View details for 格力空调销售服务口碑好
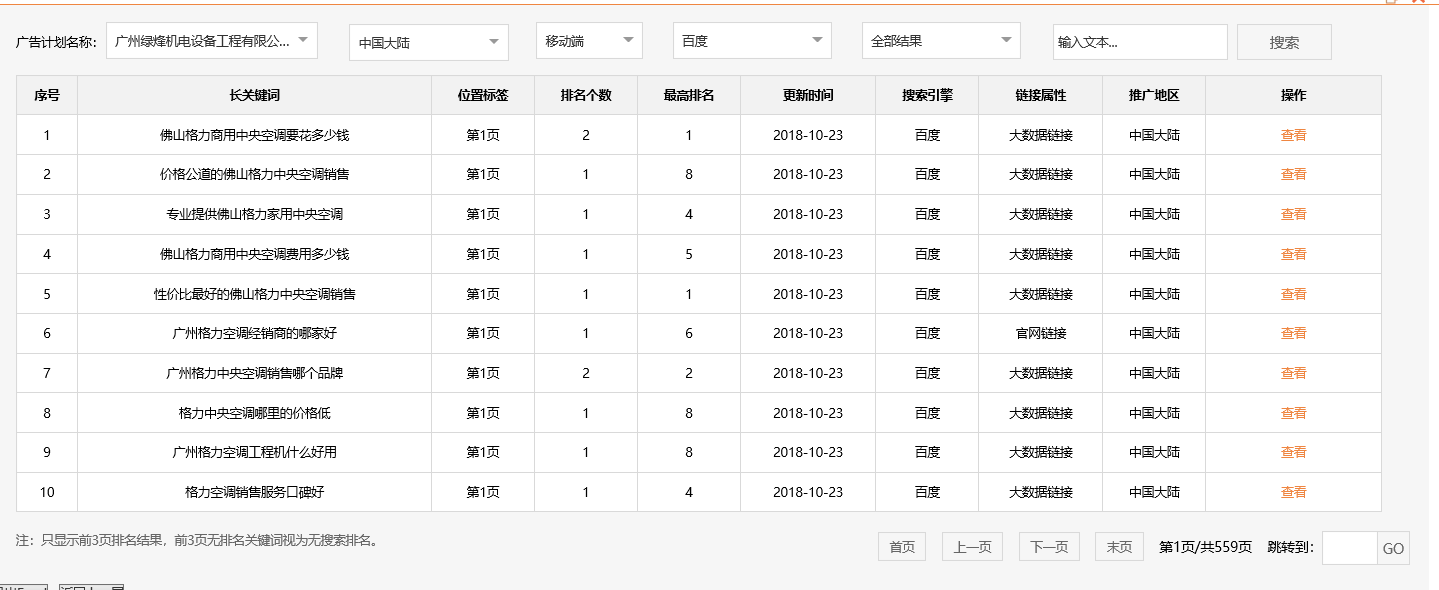This screenshot has width=1439, height=590. [1293, 492]
